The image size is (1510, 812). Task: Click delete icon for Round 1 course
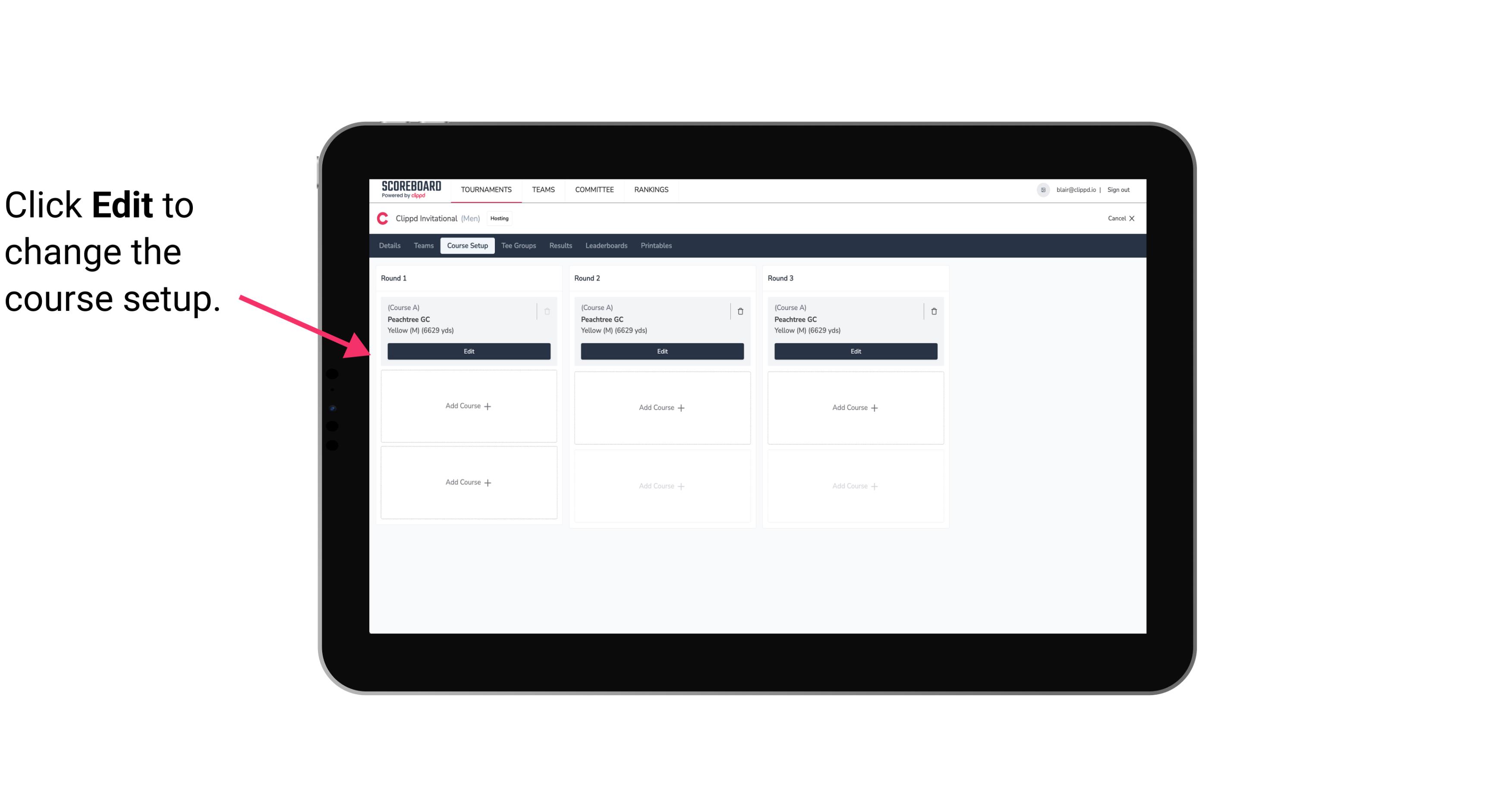pyautogui.click(x=547, y=311)
